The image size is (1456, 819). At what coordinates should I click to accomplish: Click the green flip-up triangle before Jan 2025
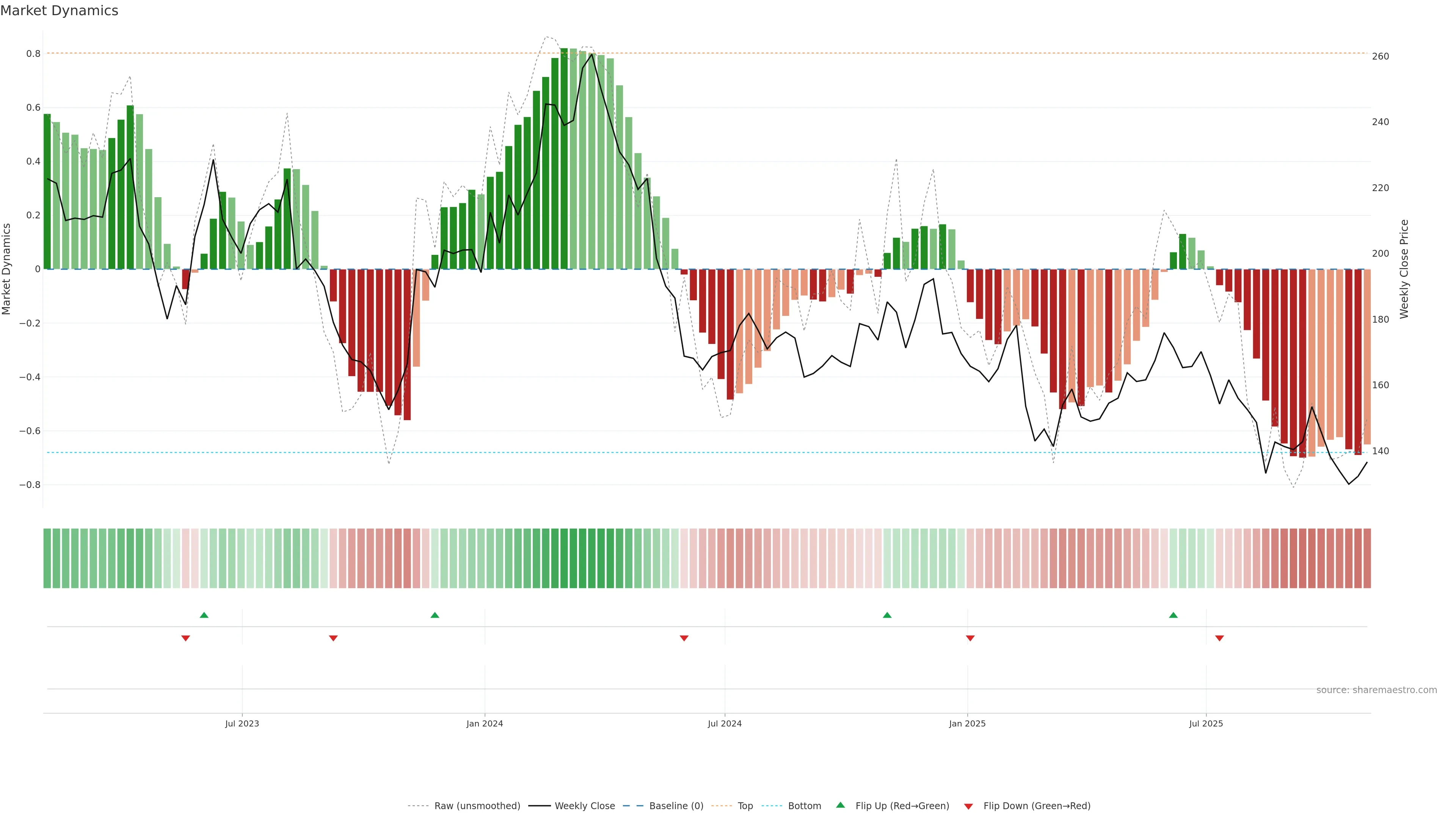(x=887, y=615)
